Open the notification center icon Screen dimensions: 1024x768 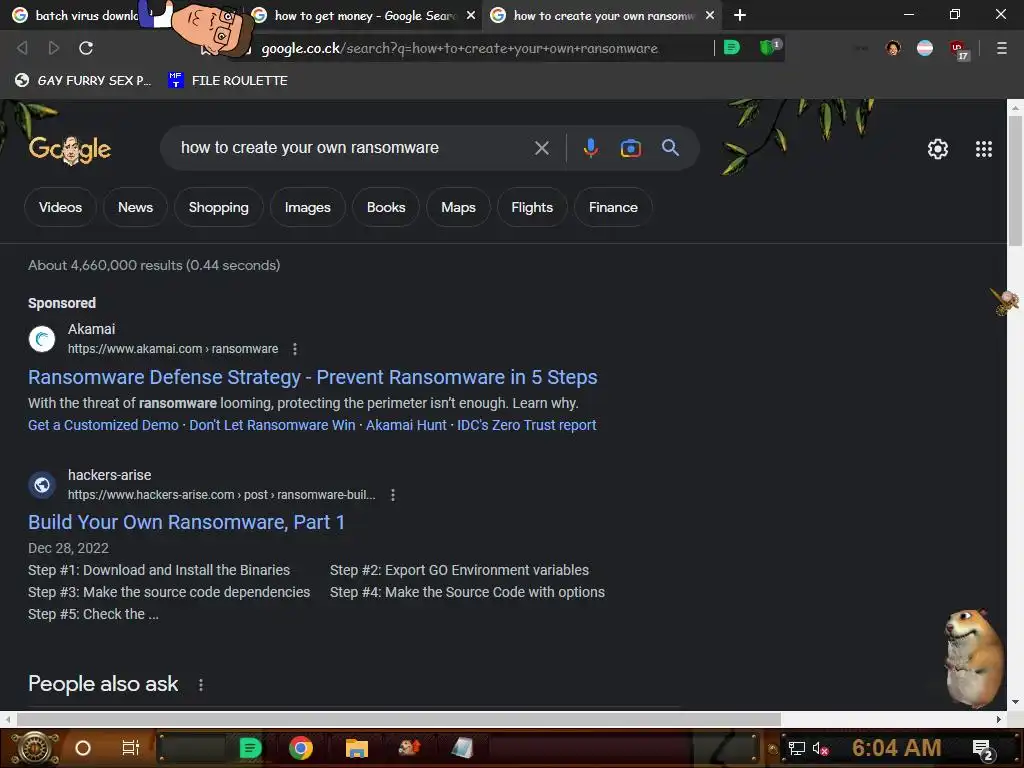tap(983, 749)
